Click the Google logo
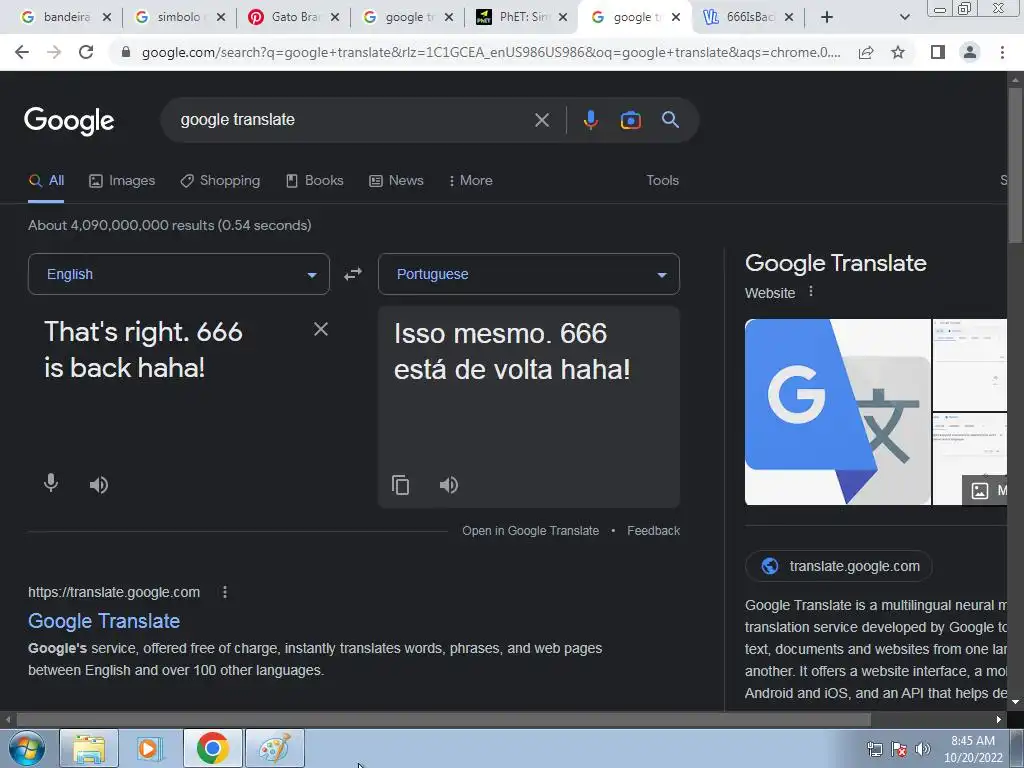Viewport: 1024px width, 768px height. [x=69, y=121]
